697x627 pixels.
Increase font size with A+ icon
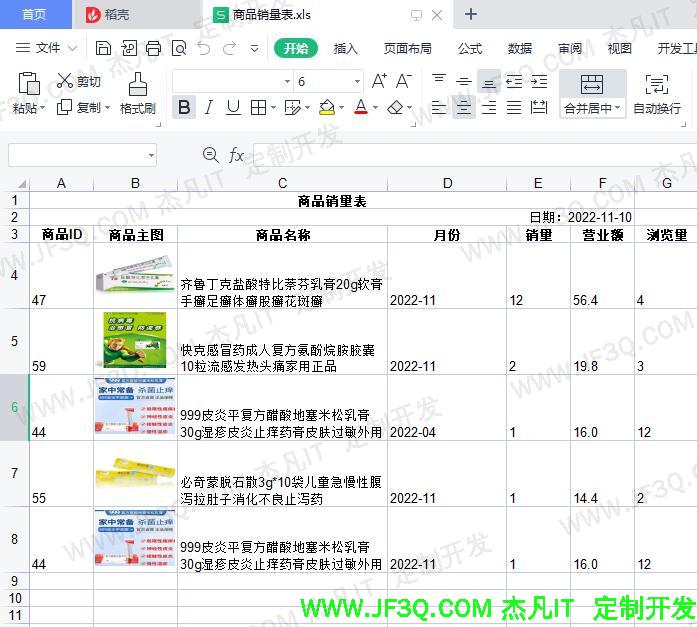click(x=379, y=81)
